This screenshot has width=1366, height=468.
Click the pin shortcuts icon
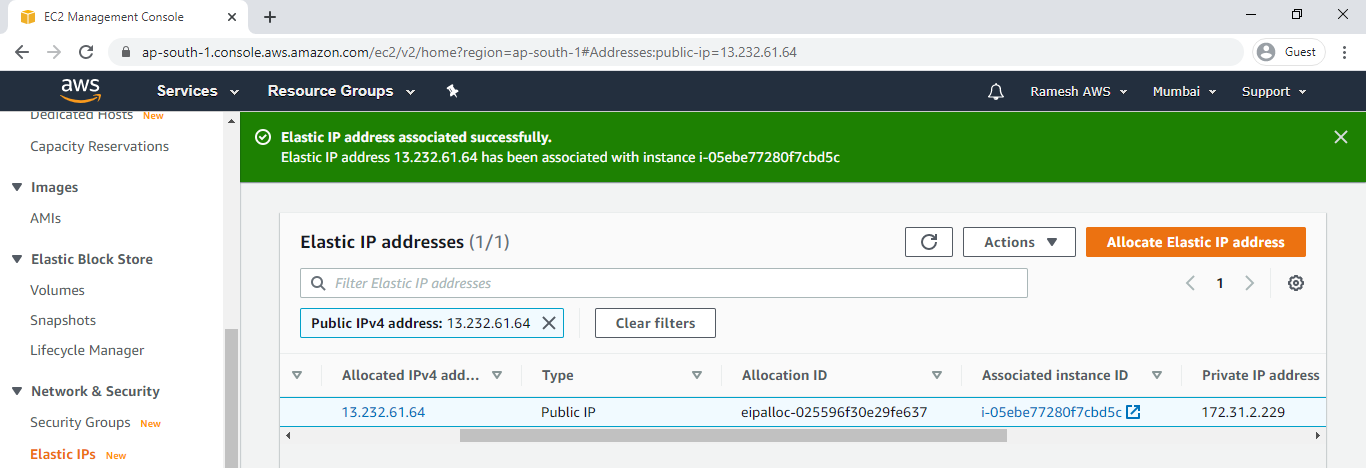452,91
